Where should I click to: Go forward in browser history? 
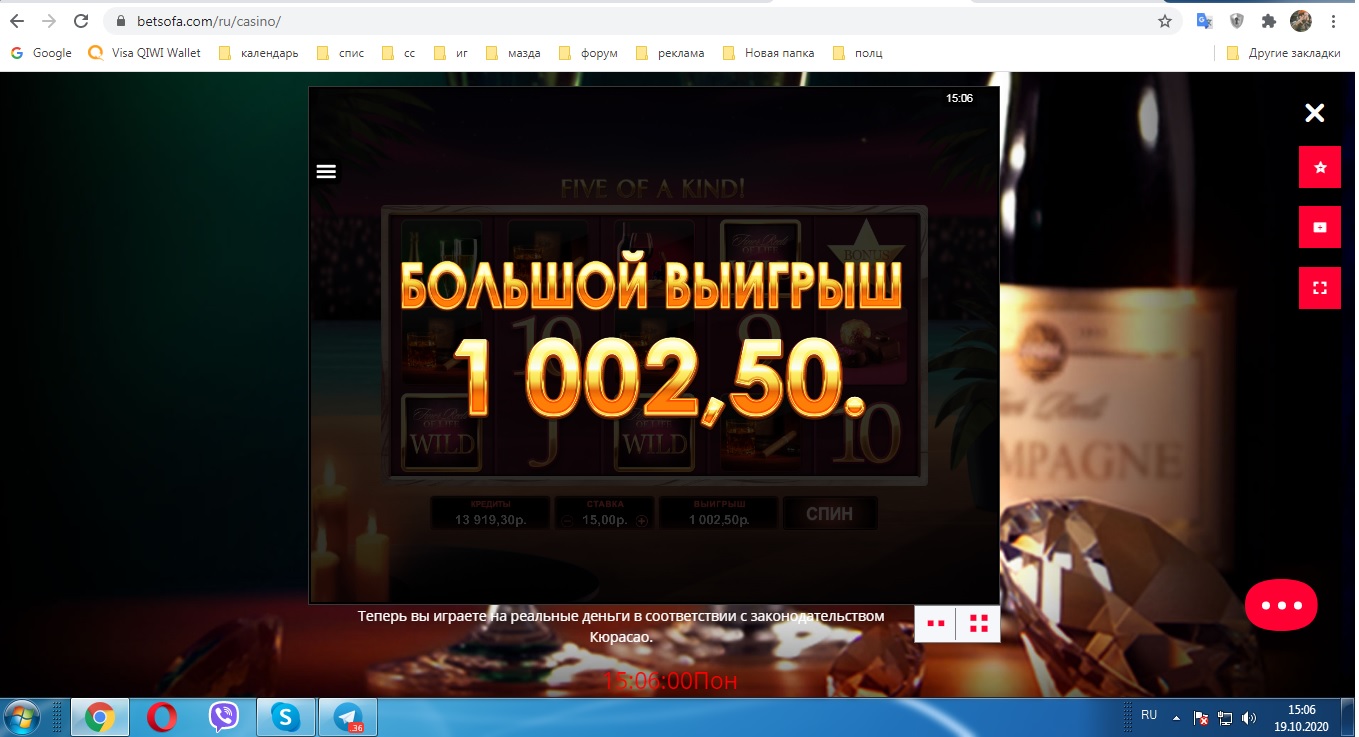pos(49,21)
